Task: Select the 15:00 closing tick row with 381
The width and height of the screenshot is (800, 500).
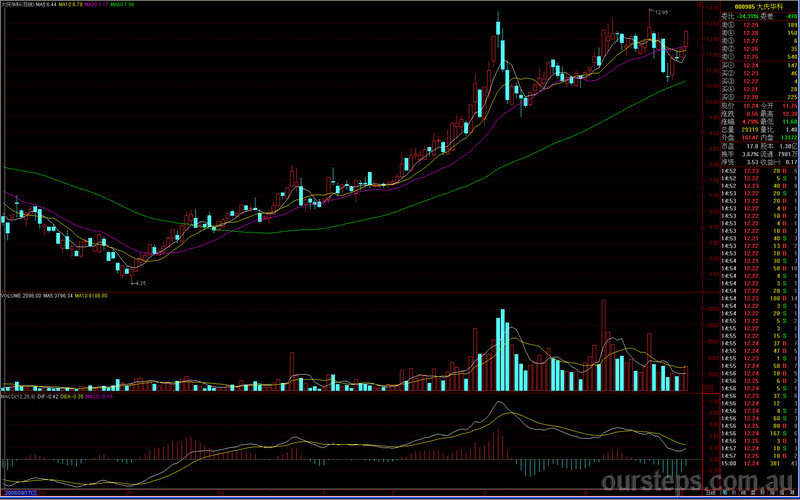Action: (759, 463)
